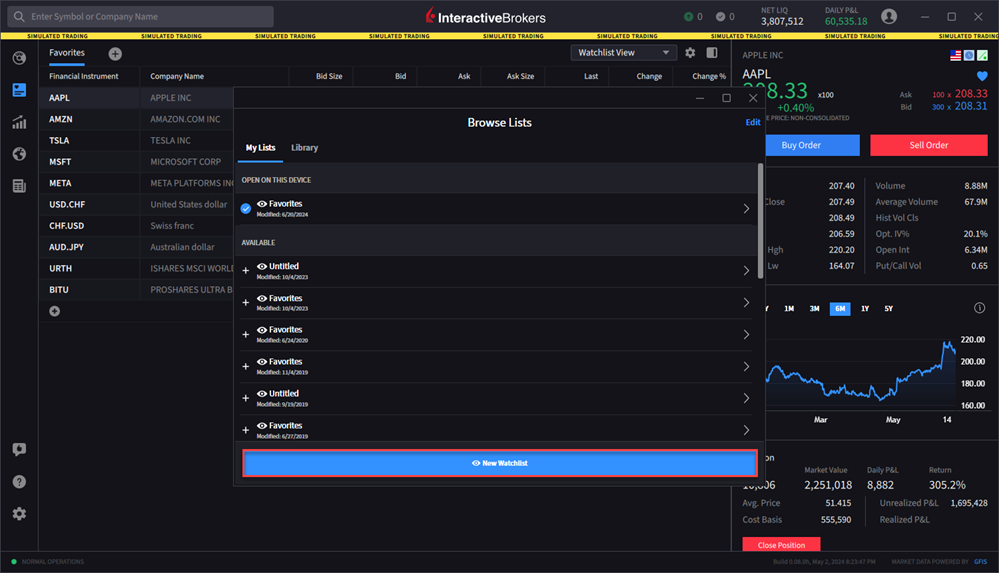Switch to Library tab
Viewport: 999px width, 573px height.
click(305, 148)
